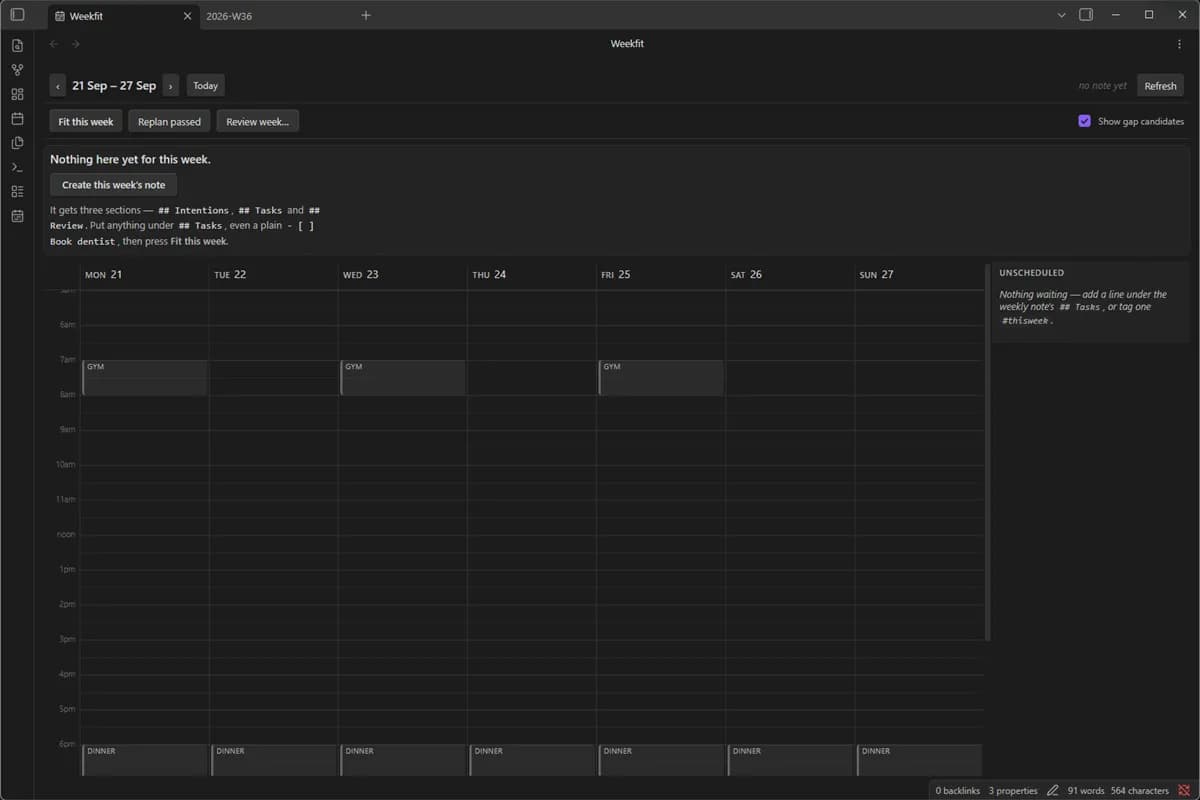Open the task-list ribbon icon

tap(17, 191)
